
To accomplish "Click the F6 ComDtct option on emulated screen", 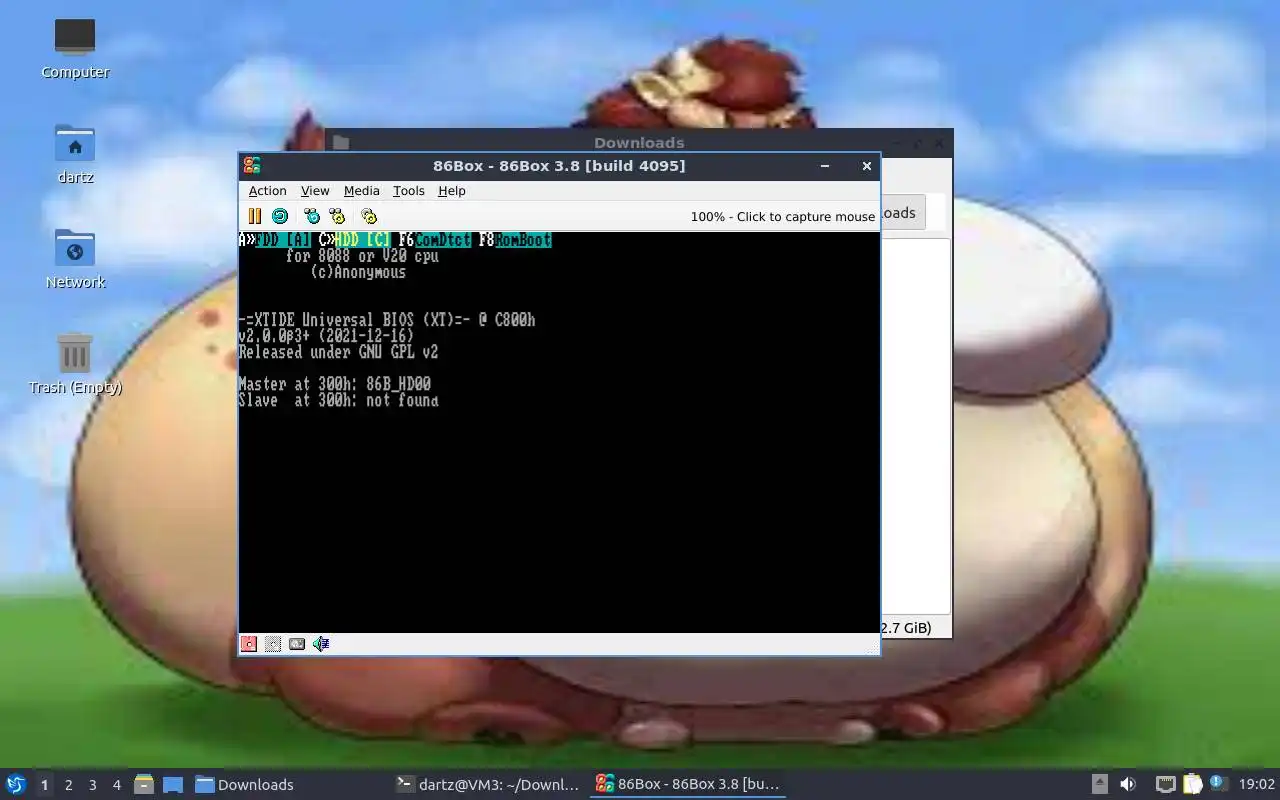I will (x=435, y=240).
